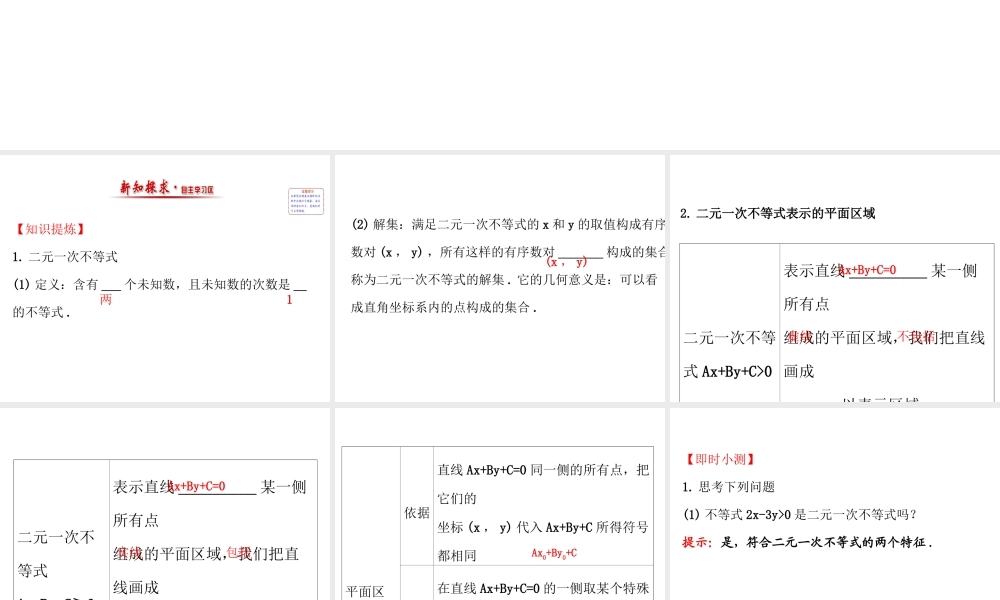Click the 平面区 table row header
1000x600 pixels.
point(364,590)
